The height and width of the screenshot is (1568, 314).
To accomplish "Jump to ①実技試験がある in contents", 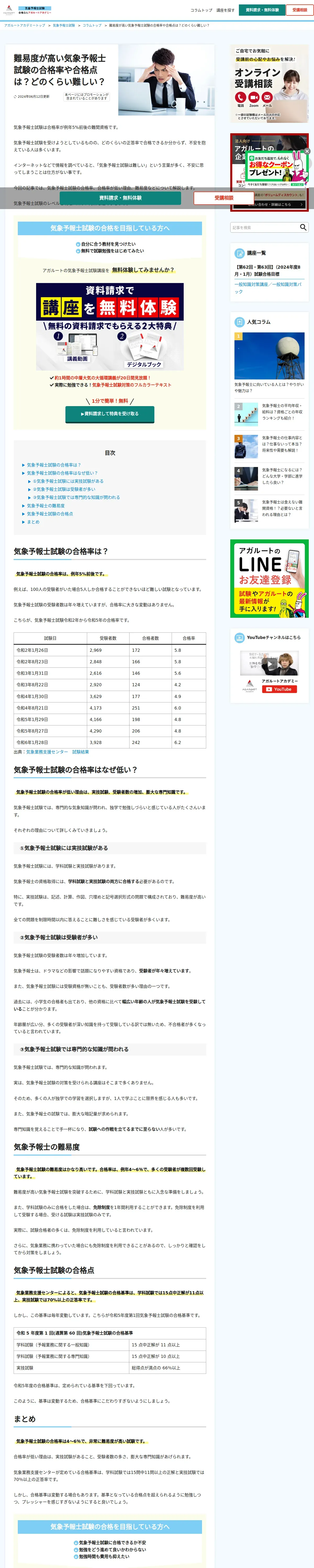I will pyautogui.click(x=68, y=481).
